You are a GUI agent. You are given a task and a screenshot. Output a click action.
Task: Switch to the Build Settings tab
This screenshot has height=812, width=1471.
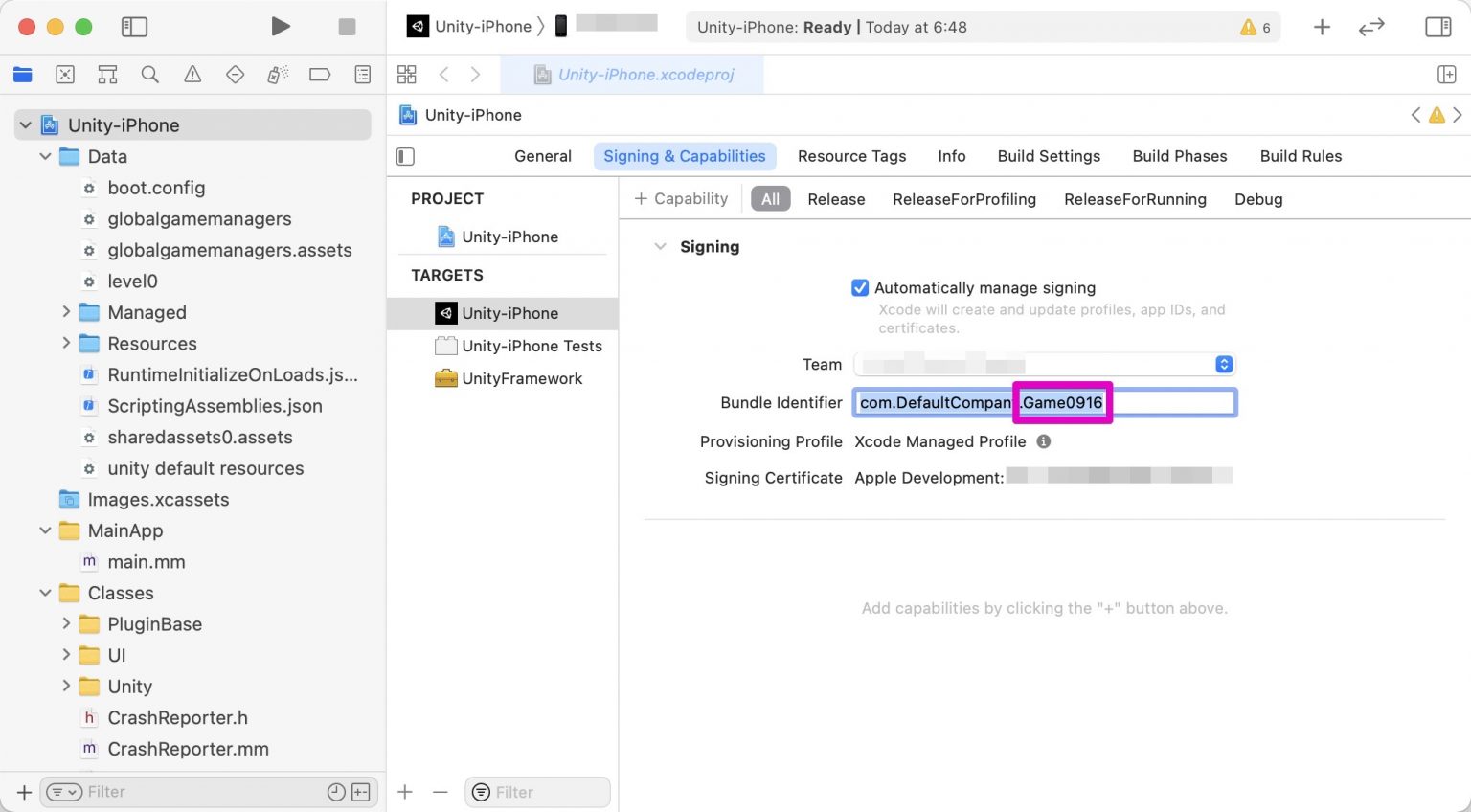coord(1048,156)
